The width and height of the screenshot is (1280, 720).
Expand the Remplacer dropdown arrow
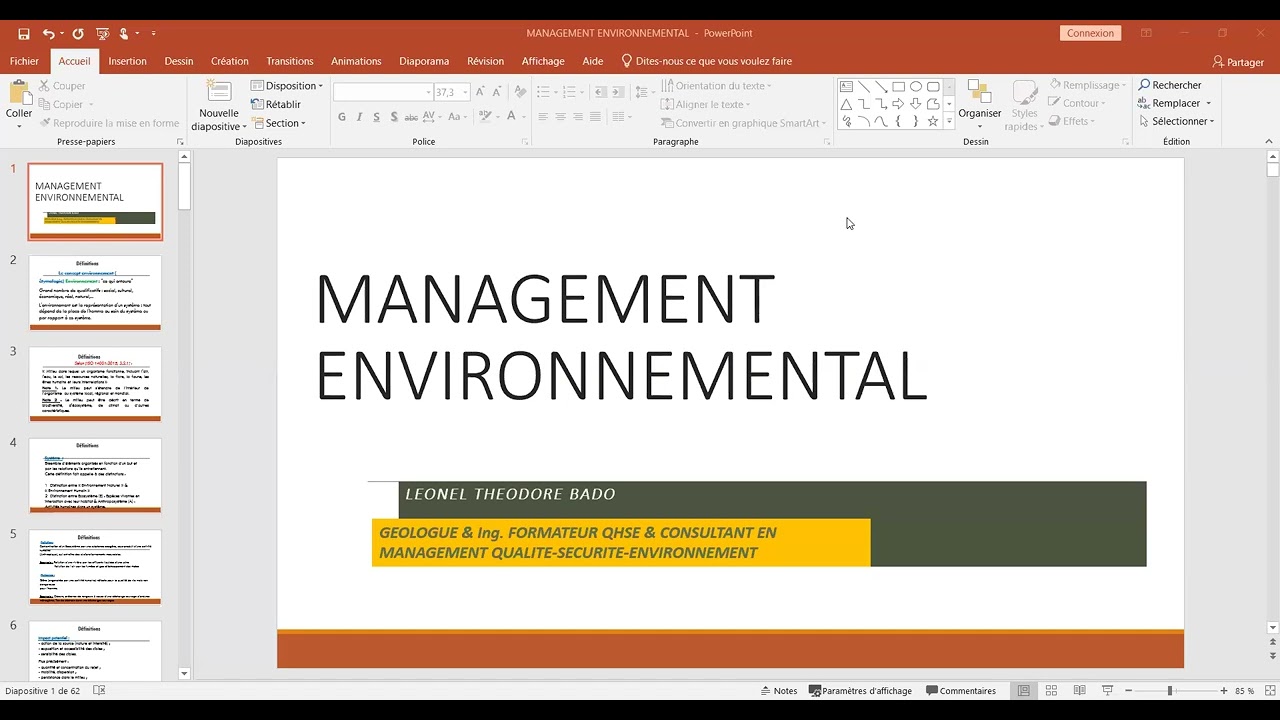click(x=1208, y=103)
